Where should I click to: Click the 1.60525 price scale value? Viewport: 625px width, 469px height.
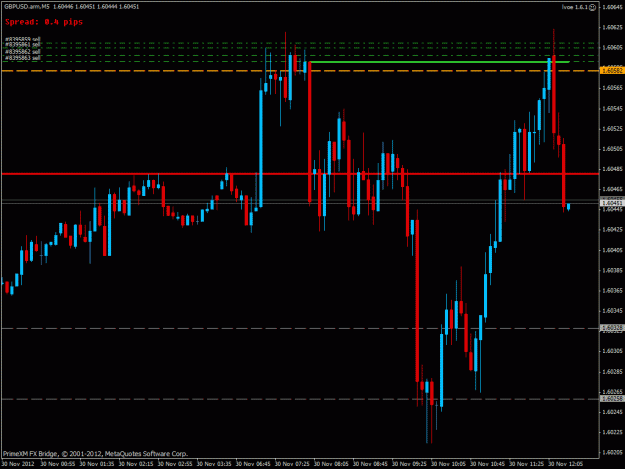612,129
